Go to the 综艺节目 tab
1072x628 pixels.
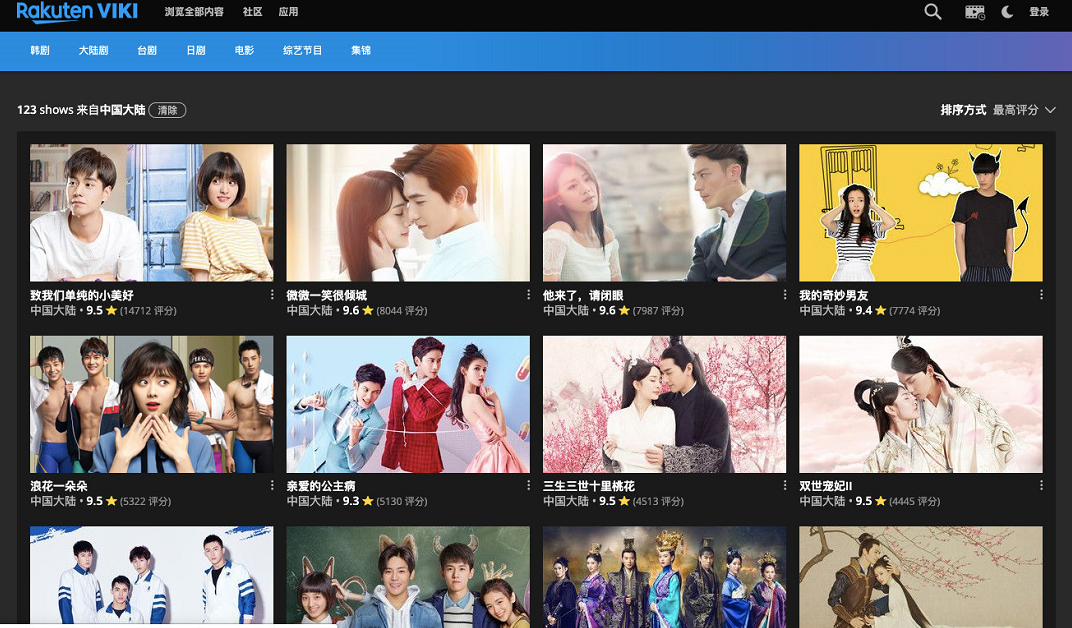point(302,50)
